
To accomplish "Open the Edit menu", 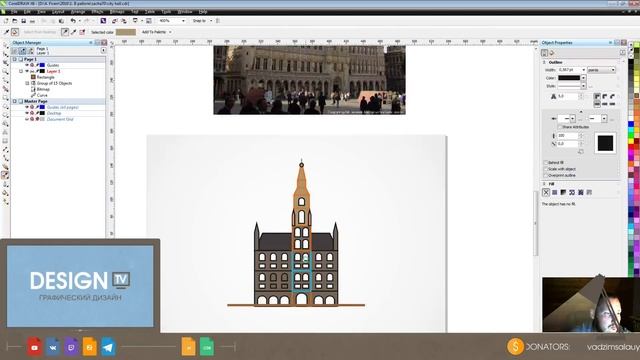I will point(27,12).
